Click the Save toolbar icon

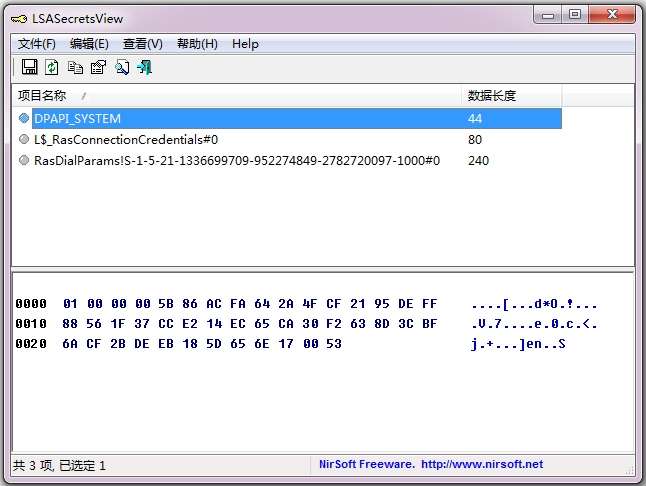[x=30, y=67]
